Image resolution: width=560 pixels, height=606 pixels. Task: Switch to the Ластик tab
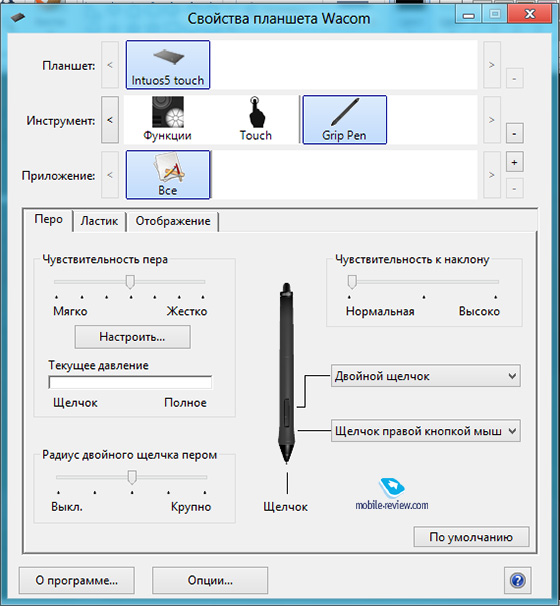(99, 221)
